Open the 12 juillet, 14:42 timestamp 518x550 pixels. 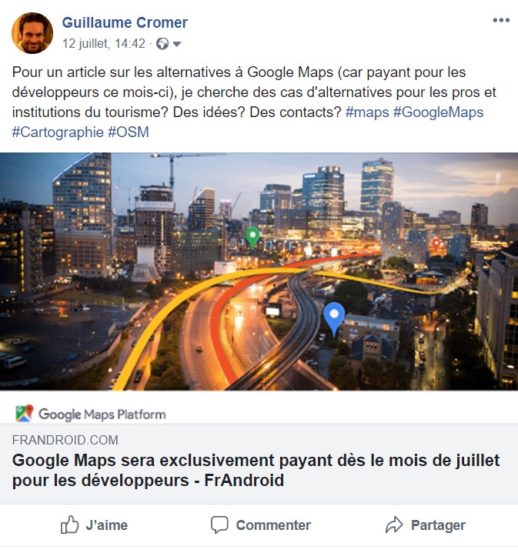coord(104,44)
